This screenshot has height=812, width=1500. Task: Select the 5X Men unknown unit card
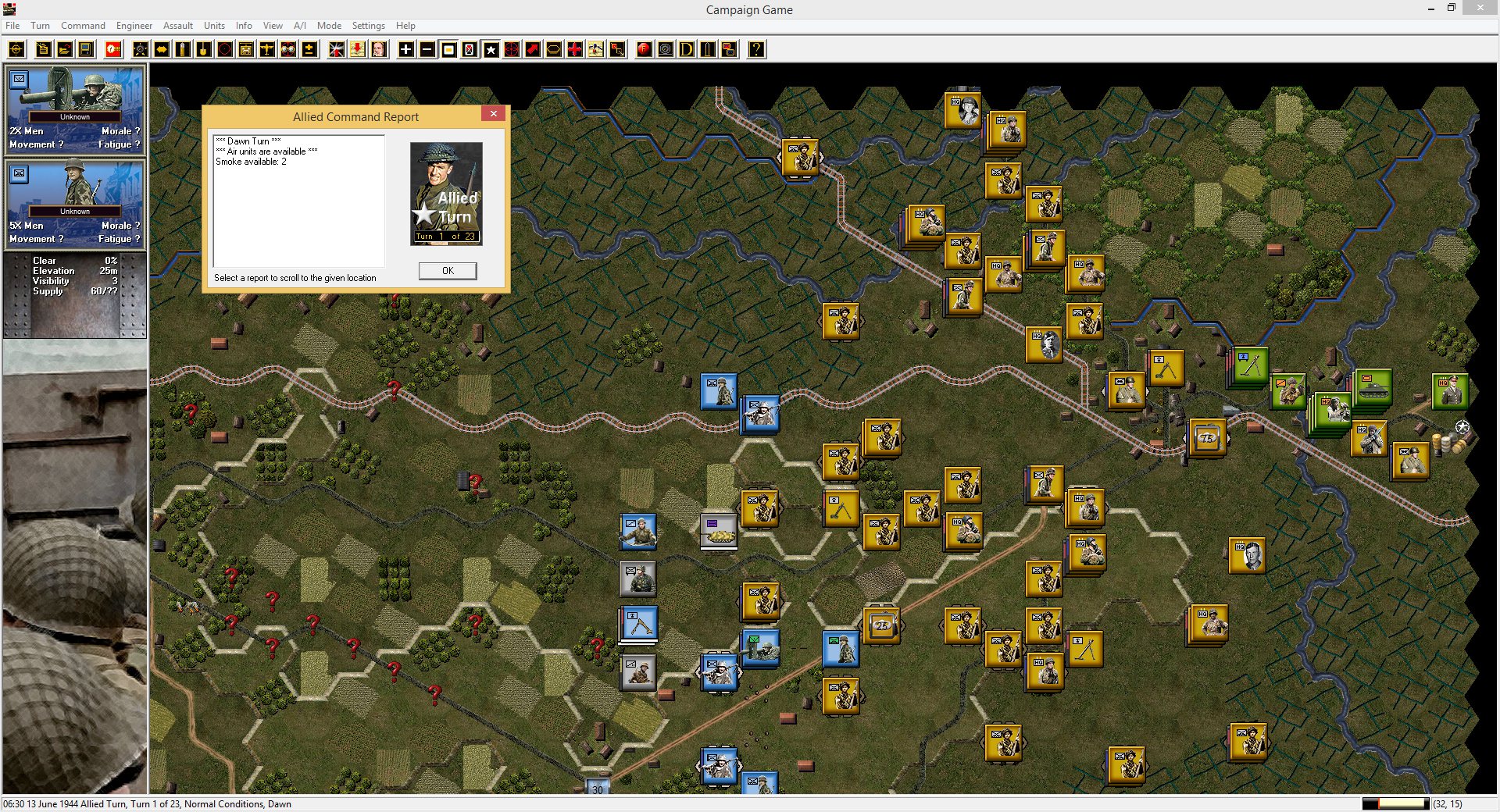click(x=74, y=205)
